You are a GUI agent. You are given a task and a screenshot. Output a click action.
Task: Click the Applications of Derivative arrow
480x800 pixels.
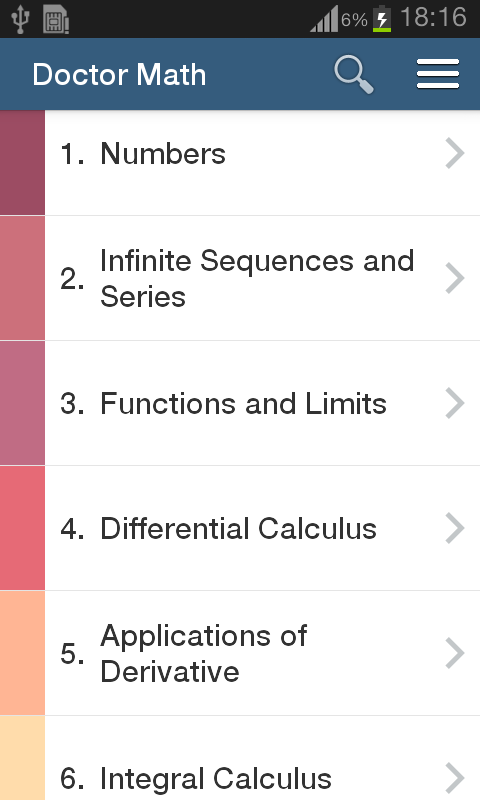coord(454,653)
